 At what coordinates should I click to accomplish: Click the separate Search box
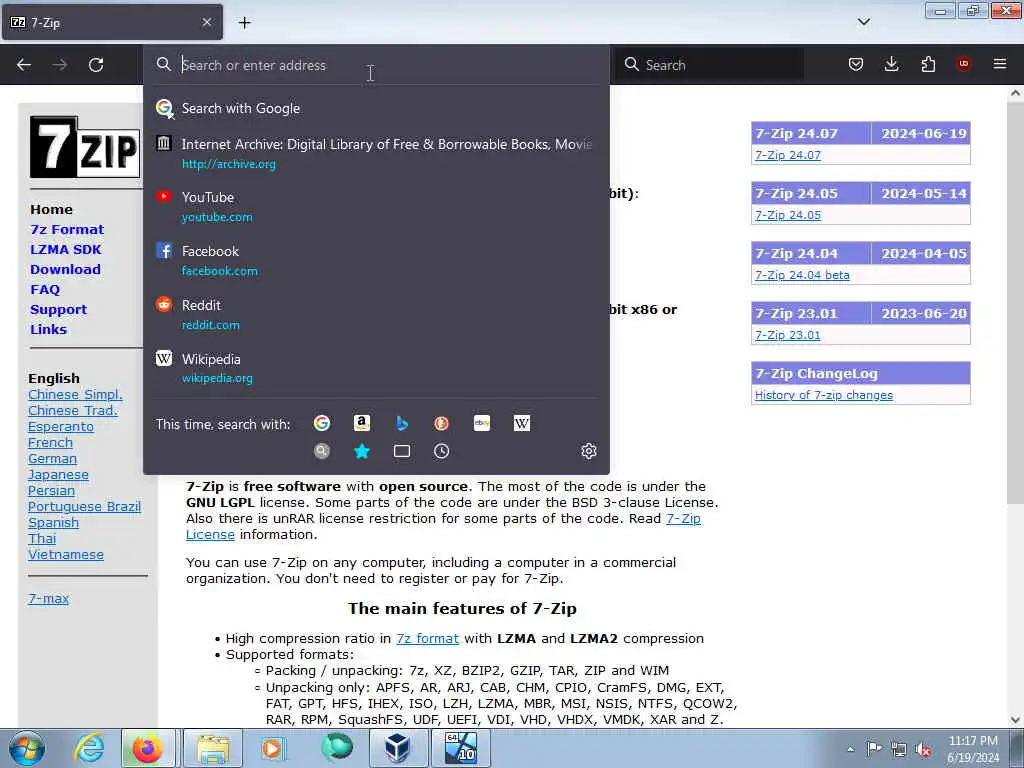pyautogui.click(x=710, y=65)
